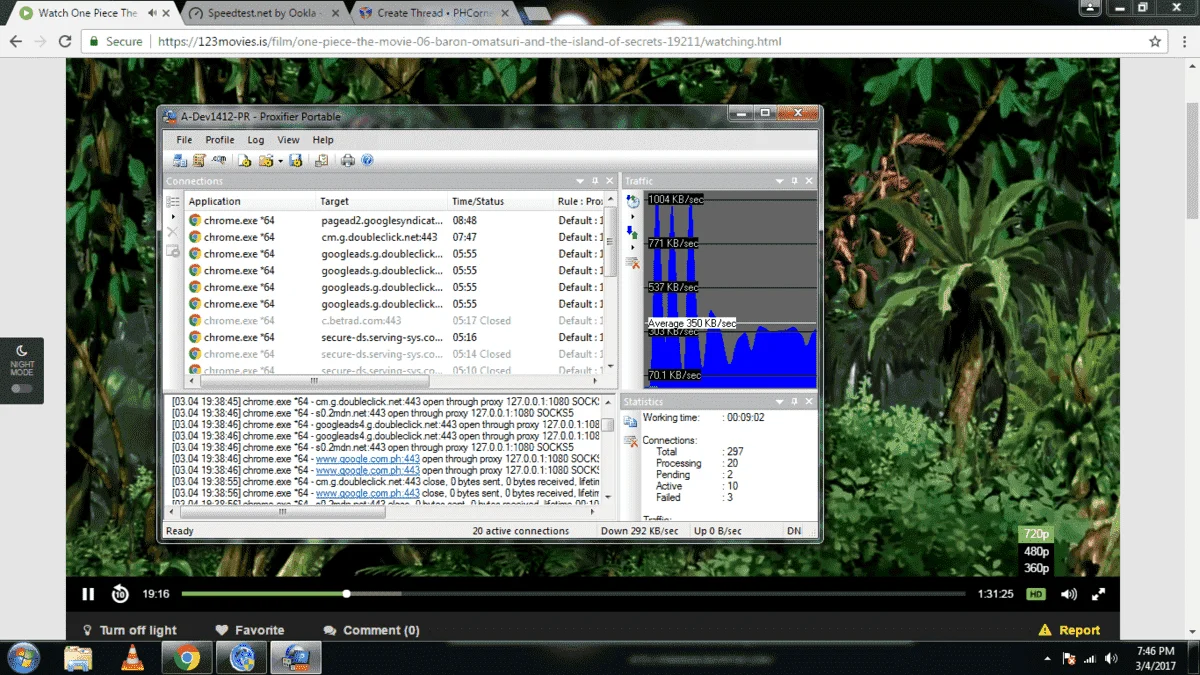
Task: Report the video issue
Action: [1069, 630]
